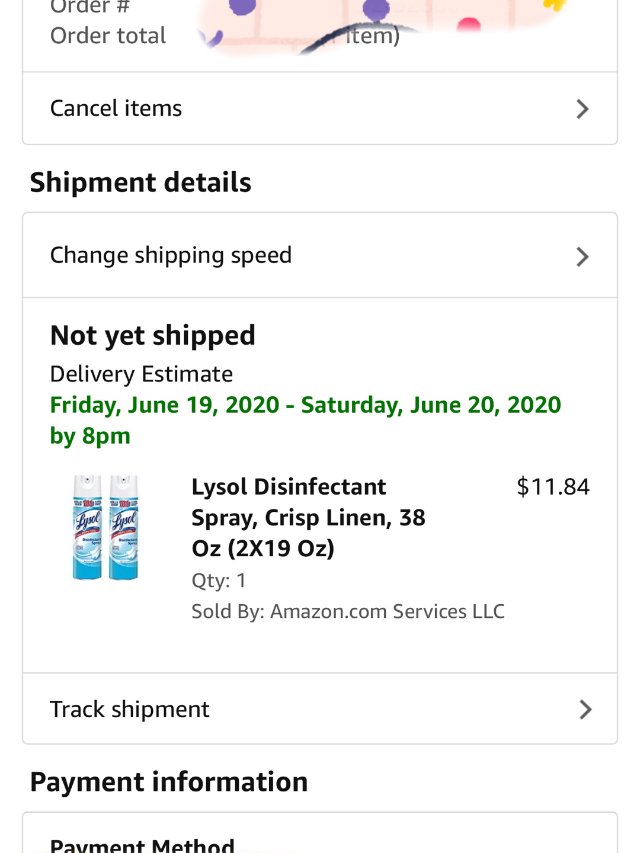Viewport: 640px width, 853px height.
Task: Tap the arrow next to Change shipping speed
Action: pos(583,257)
